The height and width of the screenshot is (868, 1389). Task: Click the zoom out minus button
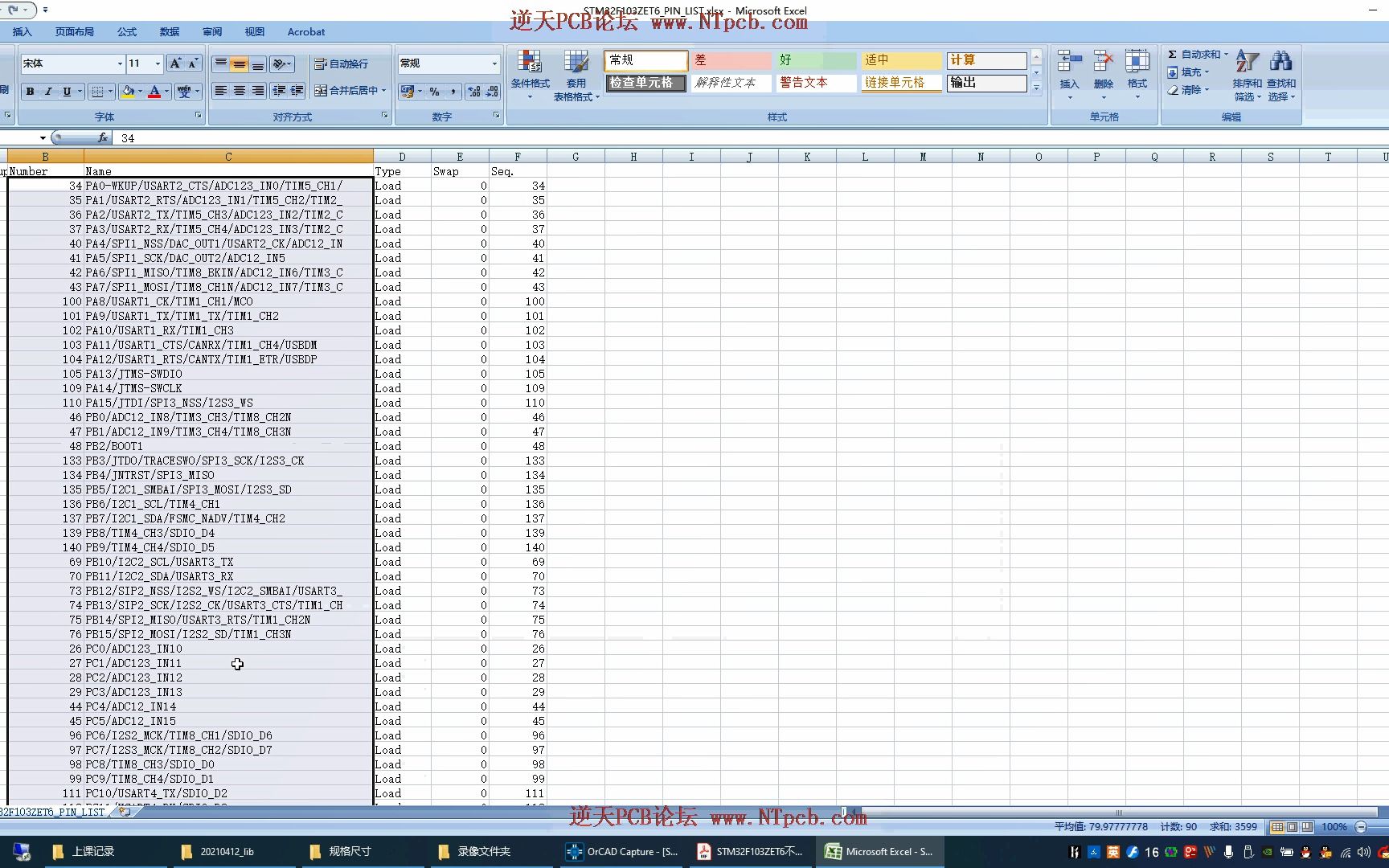tap(1361, 827)
